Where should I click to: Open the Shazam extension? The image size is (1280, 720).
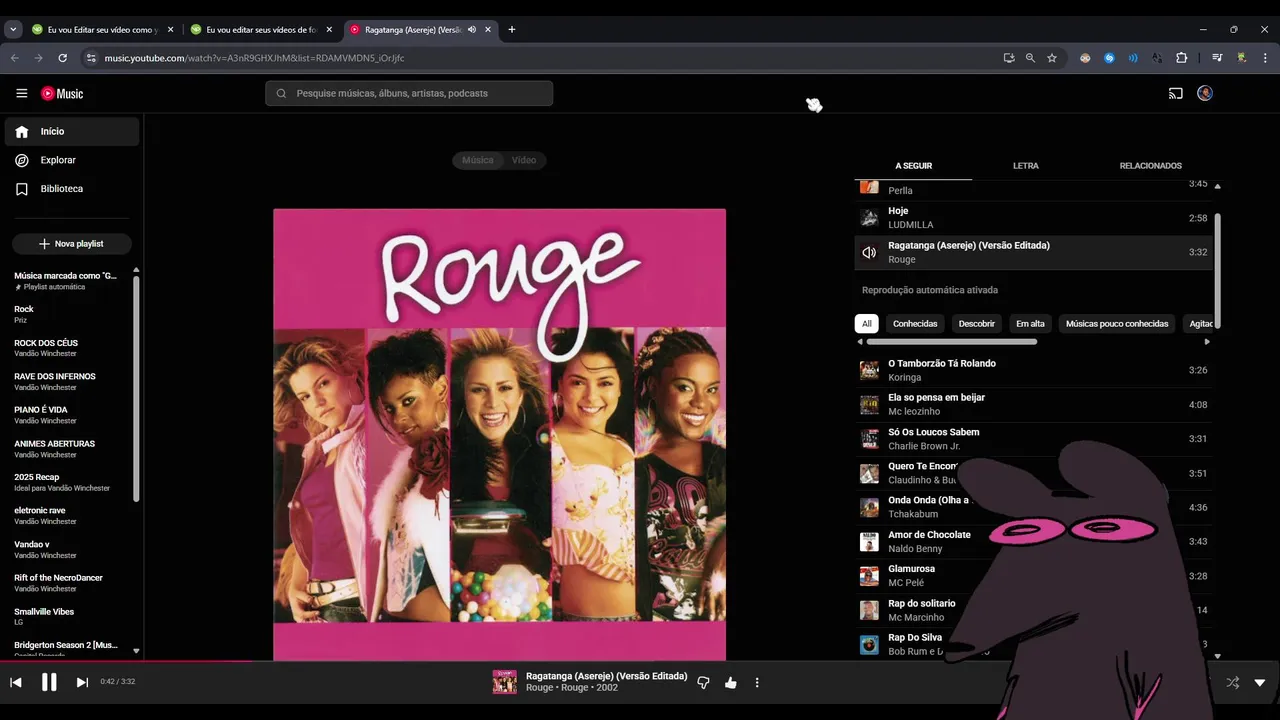coord(1109,58)
